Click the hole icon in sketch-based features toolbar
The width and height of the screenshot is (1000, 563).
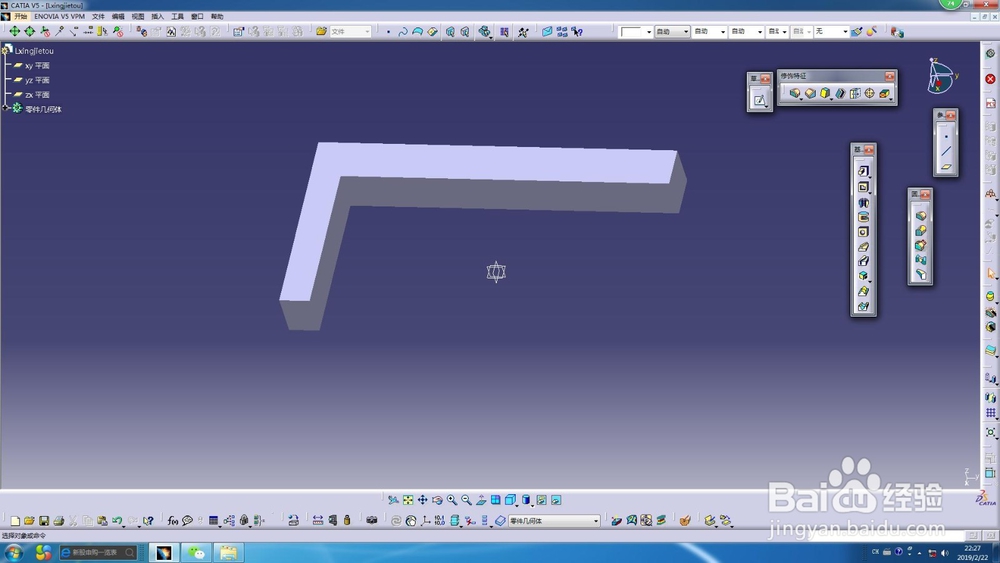(863, 232)
